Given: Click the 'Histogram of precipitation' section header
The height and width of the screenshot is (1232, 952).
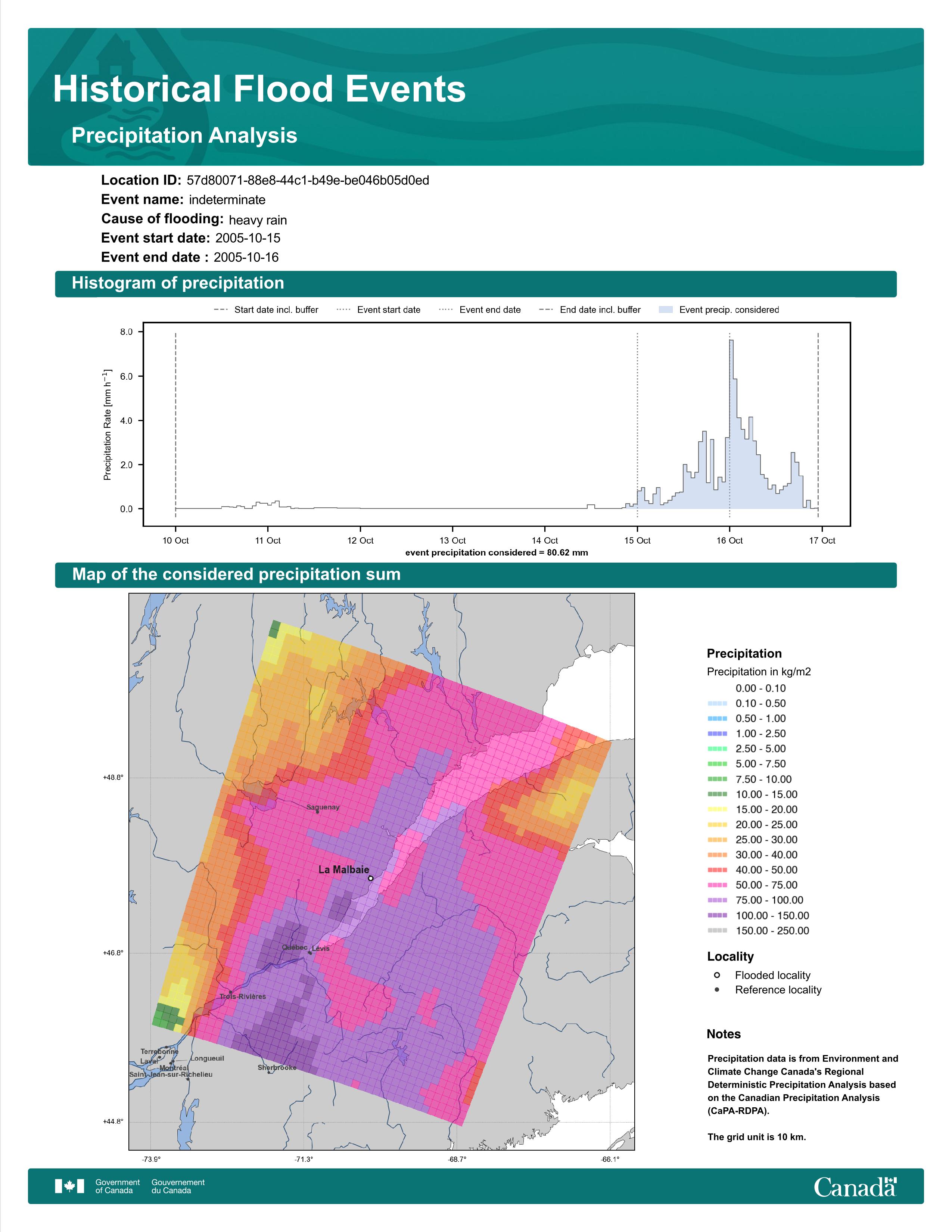Looking at the screenshot, I should pos(476,283).
